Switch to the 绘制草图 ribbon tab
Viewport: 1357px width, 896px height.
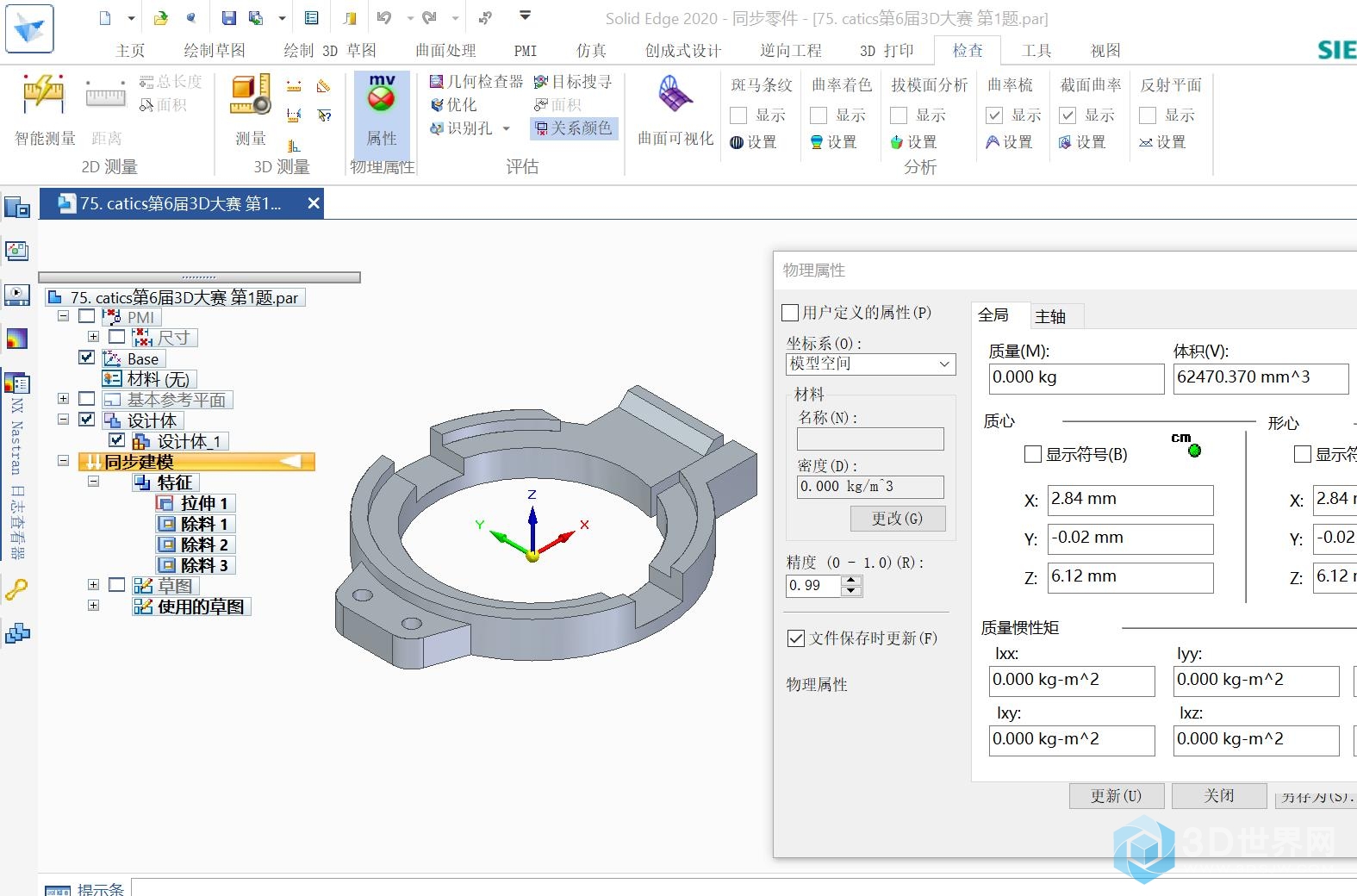point(215,51)
